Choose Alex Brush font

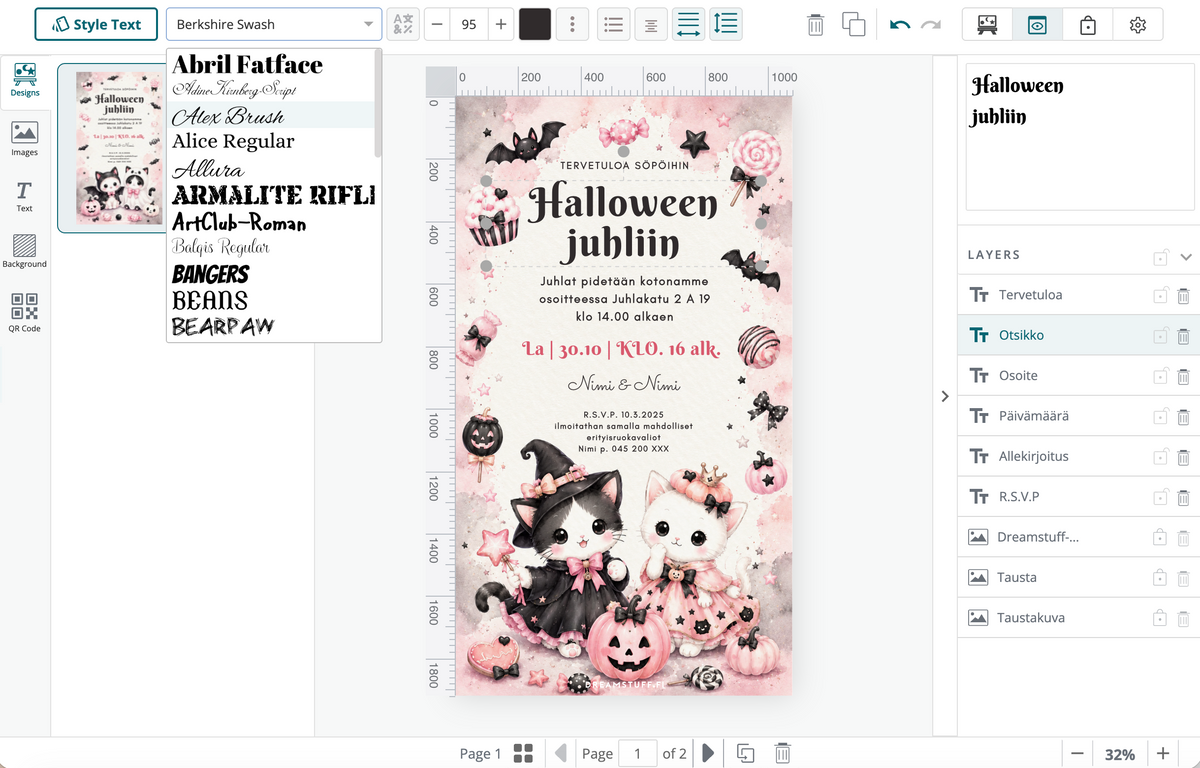[x=270, y=115]
